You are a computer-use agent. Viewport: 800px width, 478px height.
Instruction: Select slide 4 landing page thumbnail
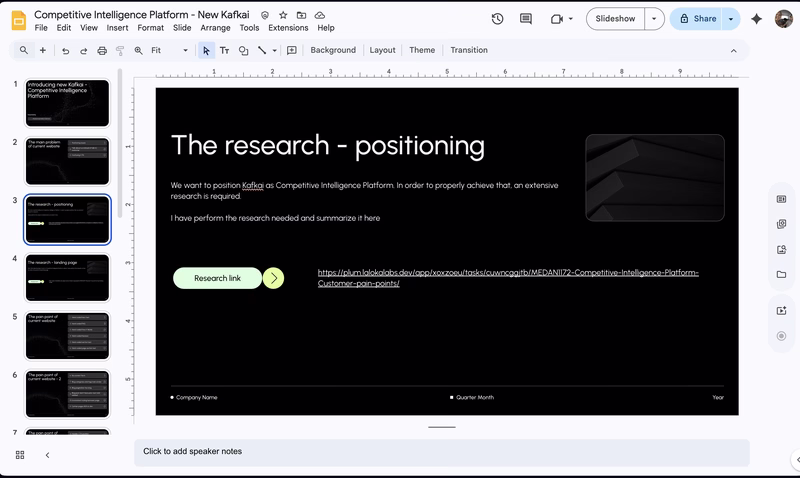coord(67,278)
